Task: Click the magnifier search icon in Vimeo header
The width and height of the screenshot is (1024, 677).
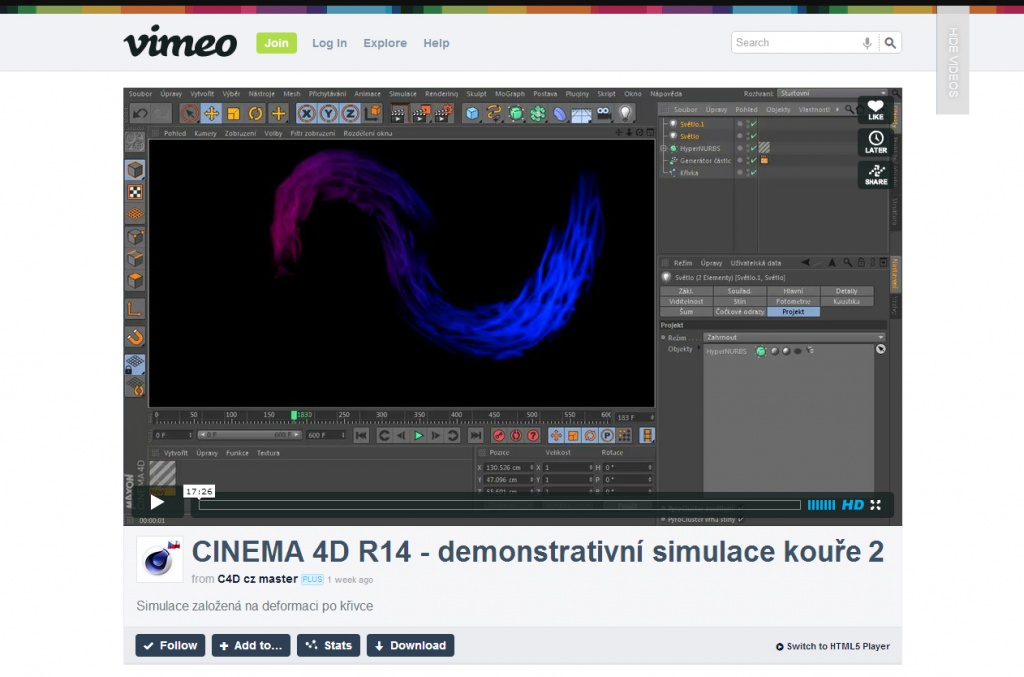Action: (x=889, y=43)
